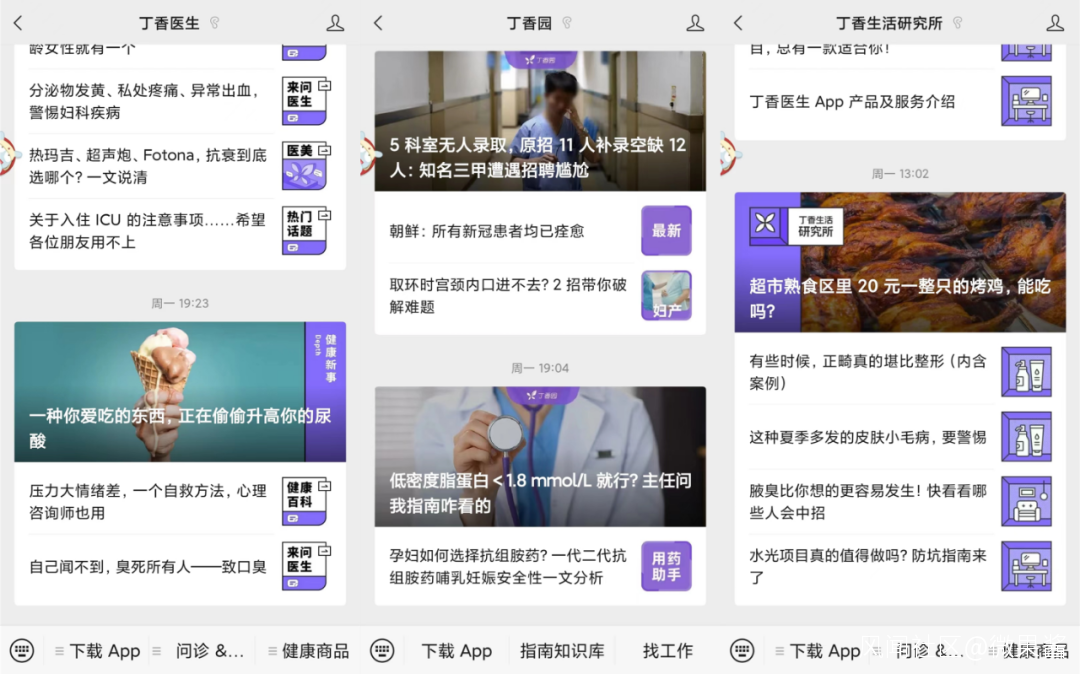Read 自己闻不到，臭死所有人 article

coord(147,567)
